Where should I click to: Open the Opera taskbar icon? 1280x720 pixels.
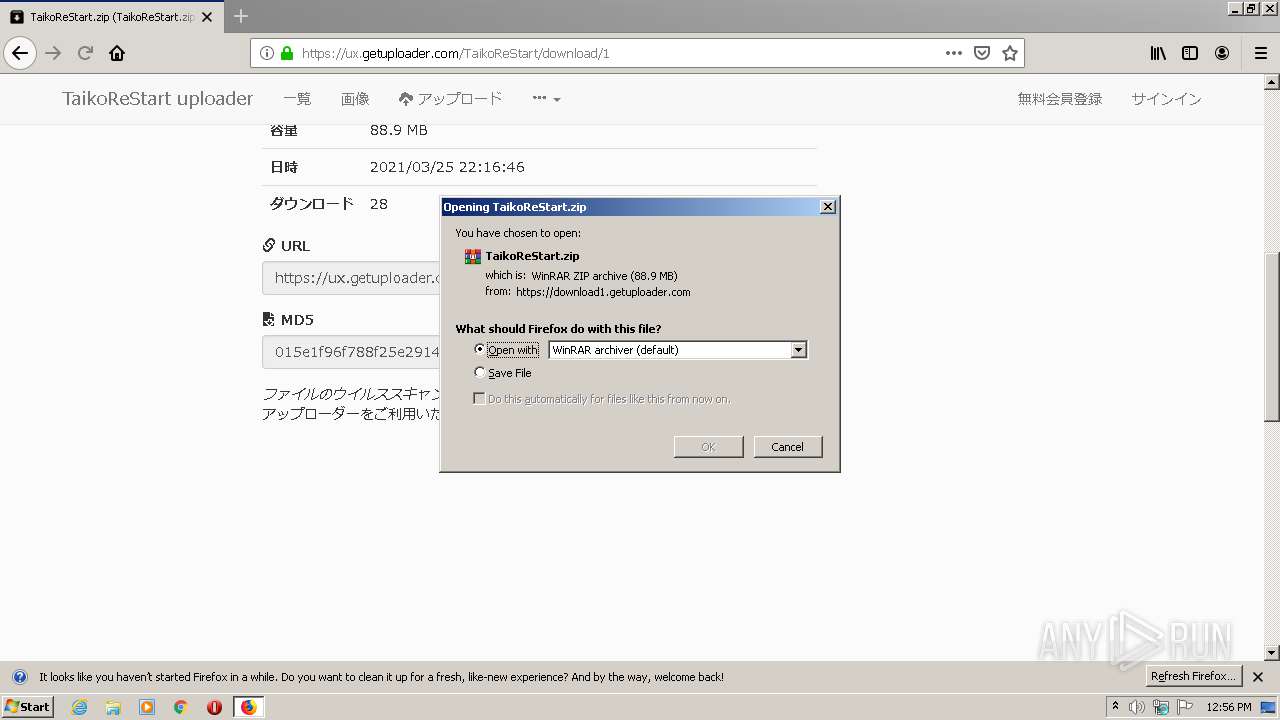(214, 707)
